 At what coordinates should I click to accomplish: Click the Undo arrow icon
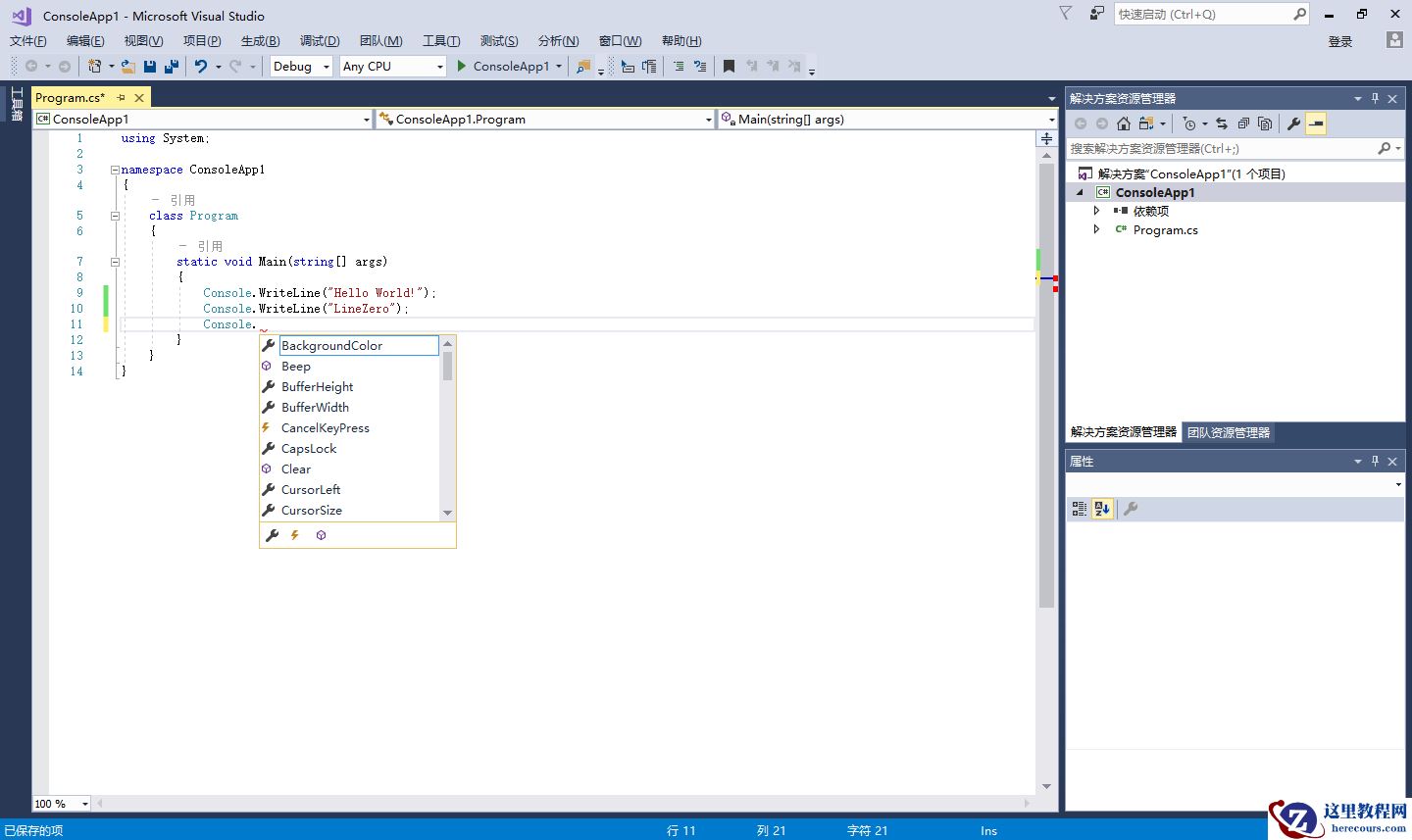(x=201, y=67)
